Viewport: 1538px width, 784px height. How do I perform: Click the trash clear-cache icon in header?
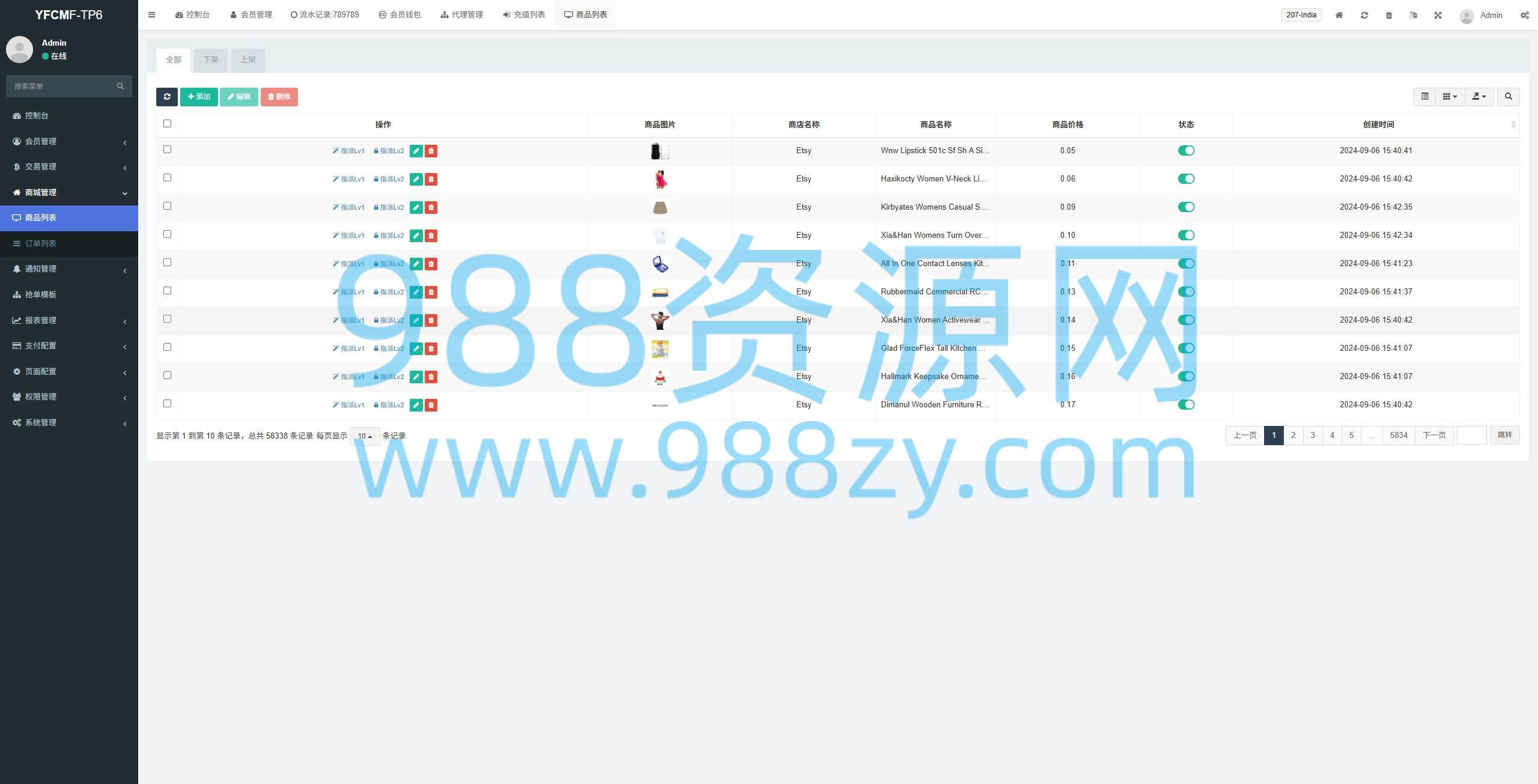click(1389, 15)
